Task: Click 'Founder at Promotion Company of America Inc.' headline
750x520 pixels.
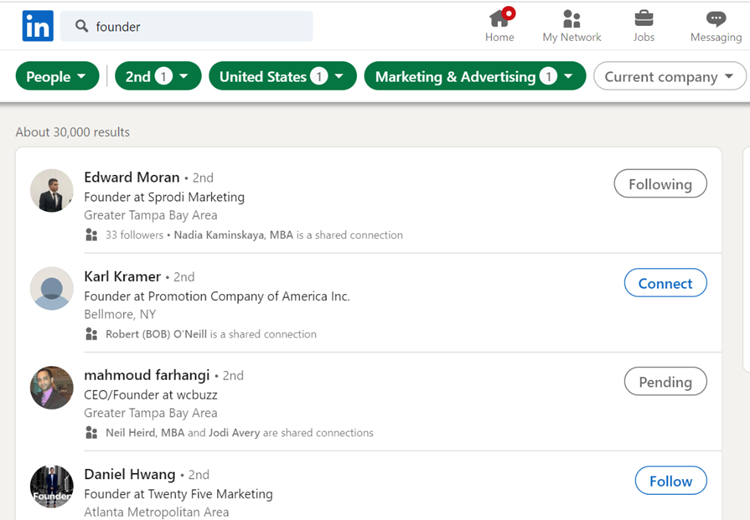Action: (217, 296)
